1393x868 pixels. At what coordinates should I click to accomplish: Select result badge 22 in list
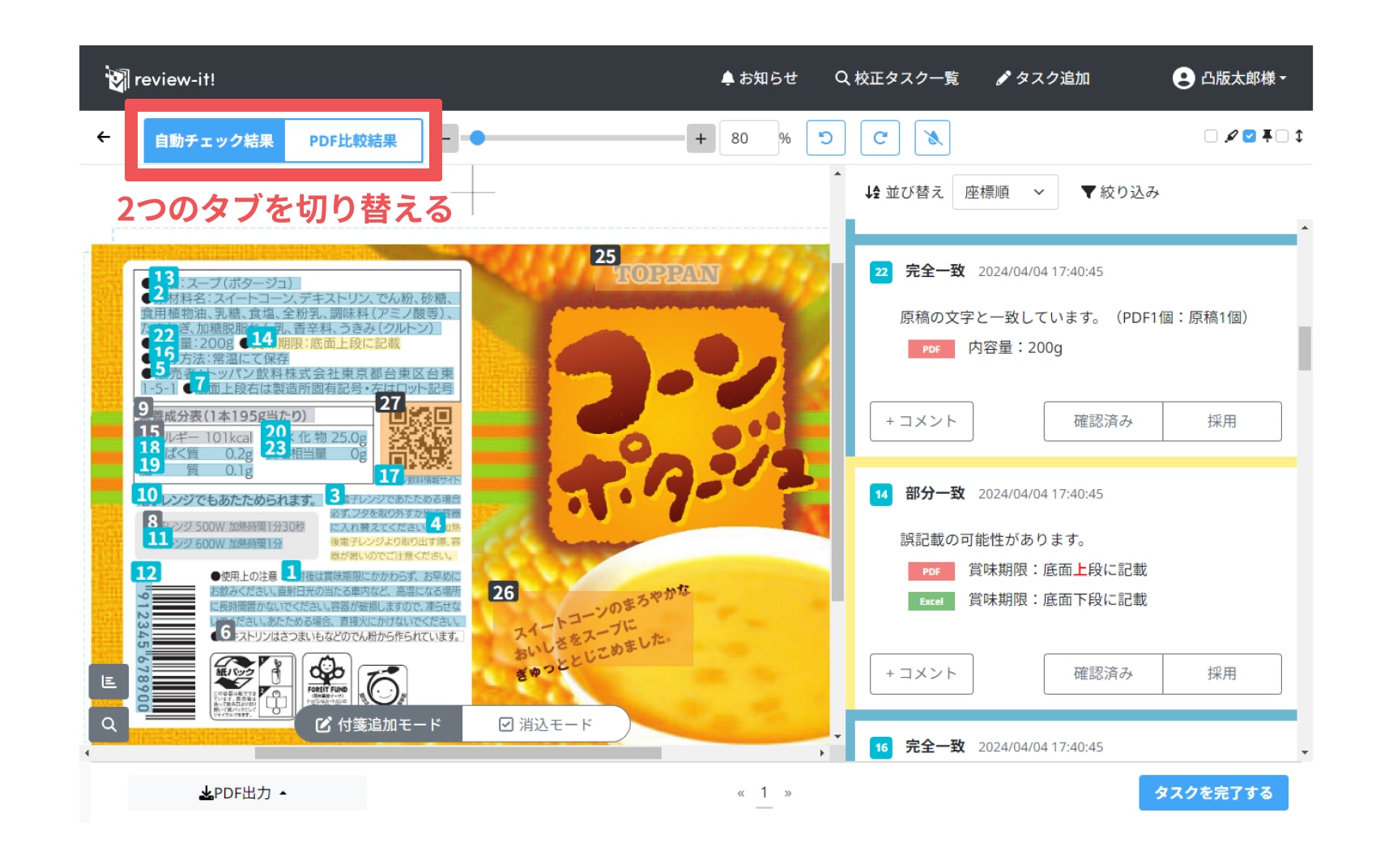click(x=881, y=272)
